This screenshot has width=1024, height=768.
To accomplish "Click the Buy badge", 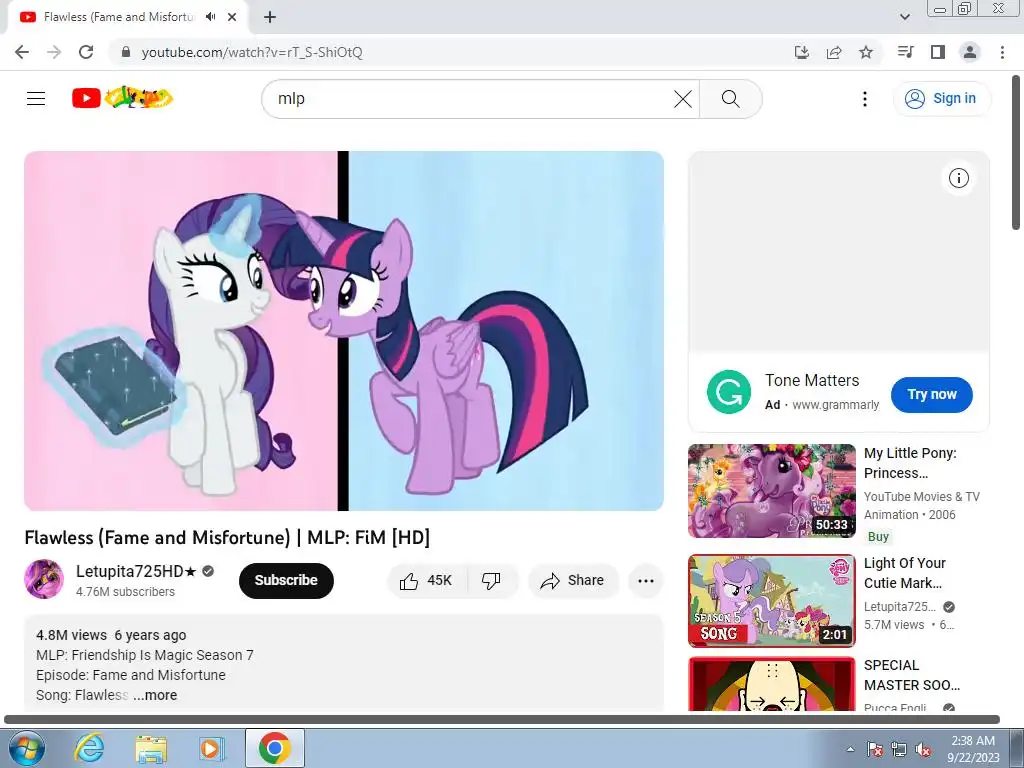I will coord(878,537).
